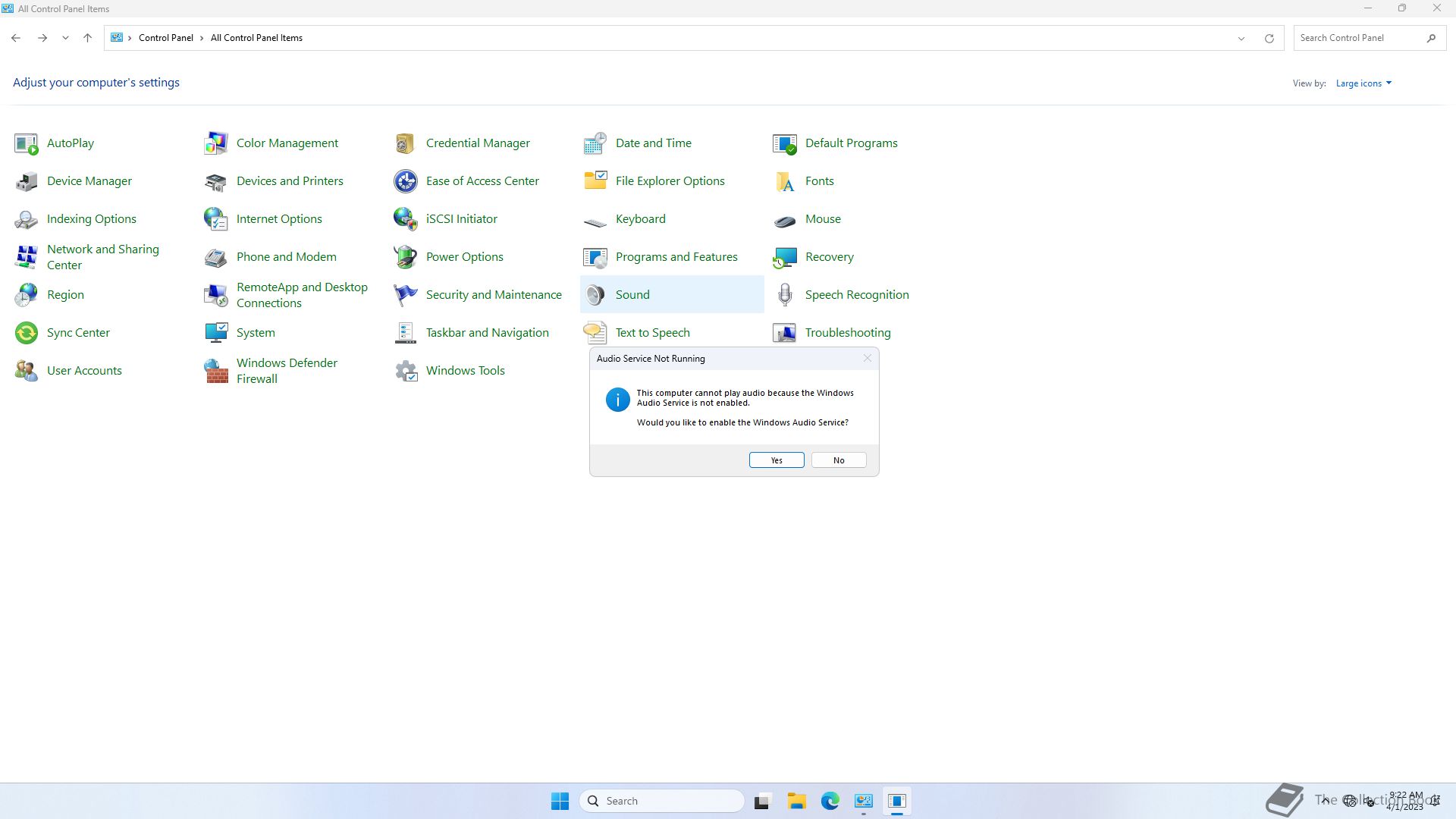Open the Indexing Options icon
This screenshot has width=1456, height=819.
coord(27,219)
